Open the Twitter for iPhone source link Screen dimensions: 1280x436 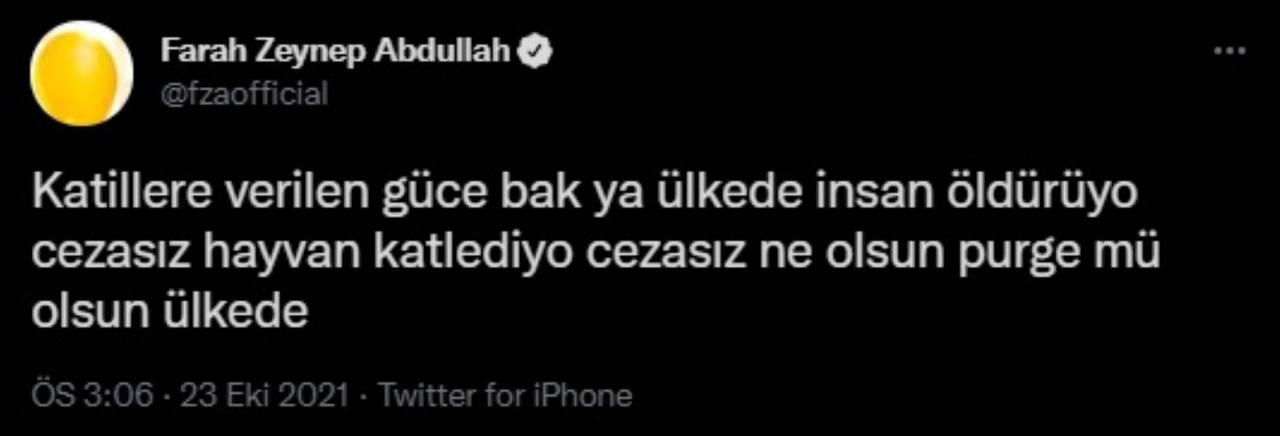[x=508, y=395]
